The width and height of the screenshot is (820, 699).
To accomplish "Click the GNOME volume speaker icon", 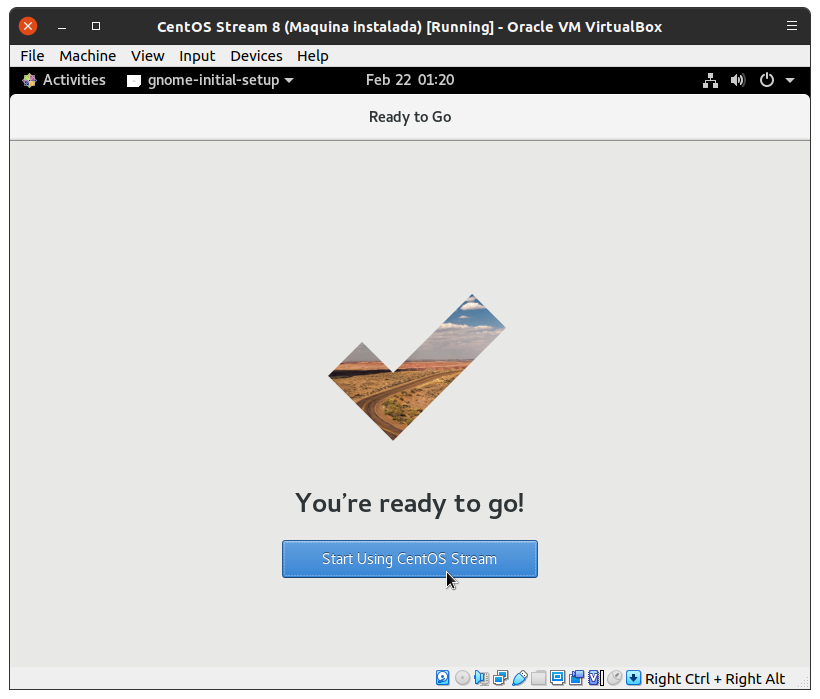I will click(738, 80).
